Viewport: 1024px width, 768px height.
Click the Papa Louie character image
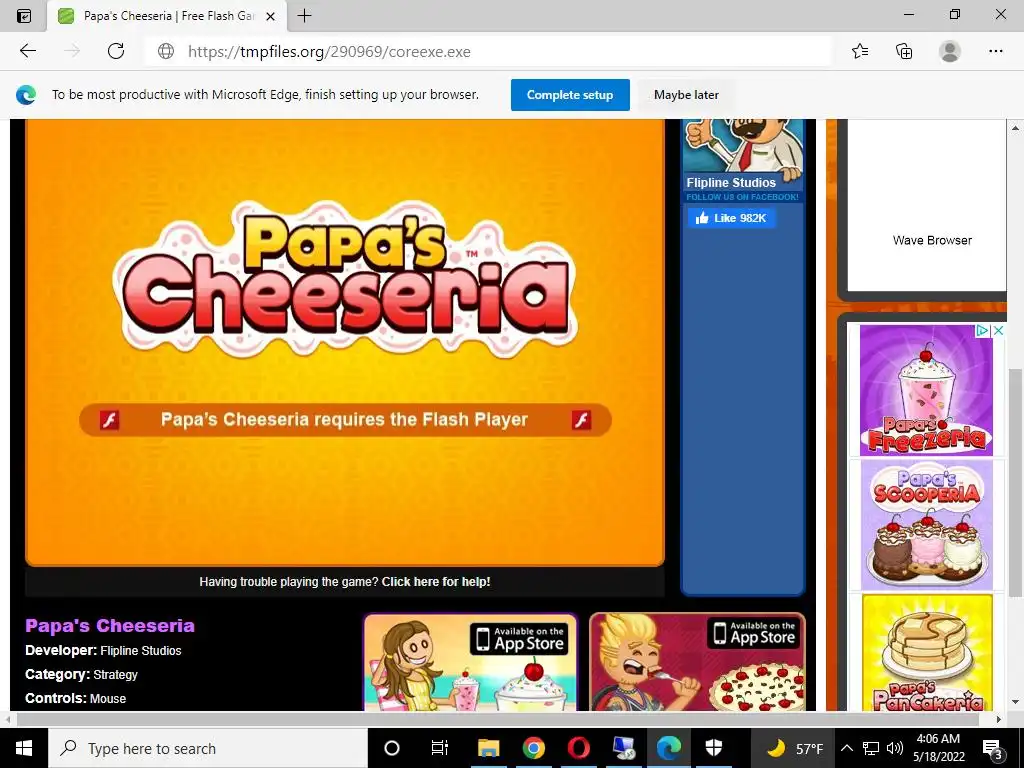(743, 147)
